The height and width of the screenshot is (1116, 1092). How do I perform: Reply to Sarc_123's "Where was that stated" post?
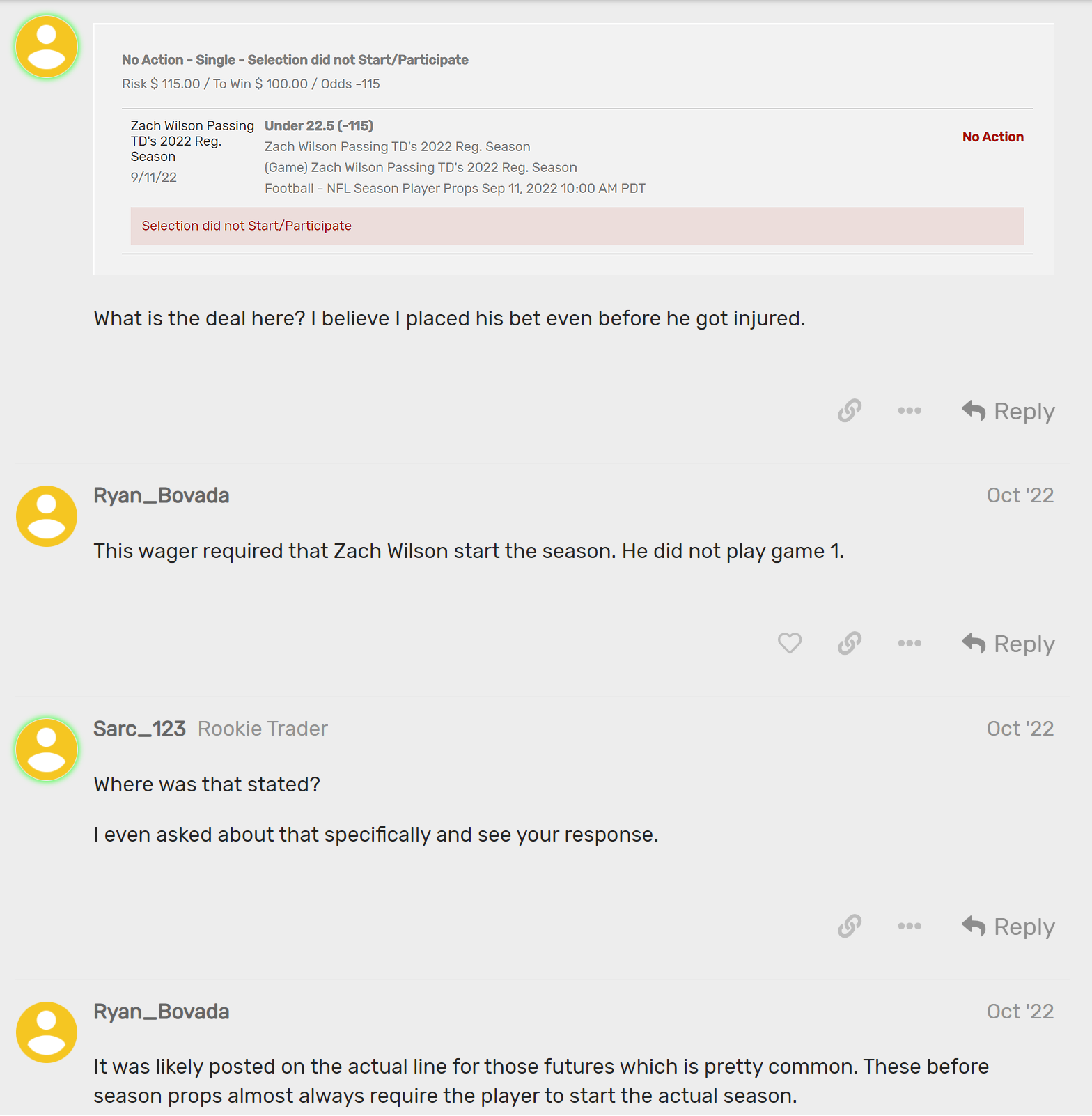pos(1008,927)
